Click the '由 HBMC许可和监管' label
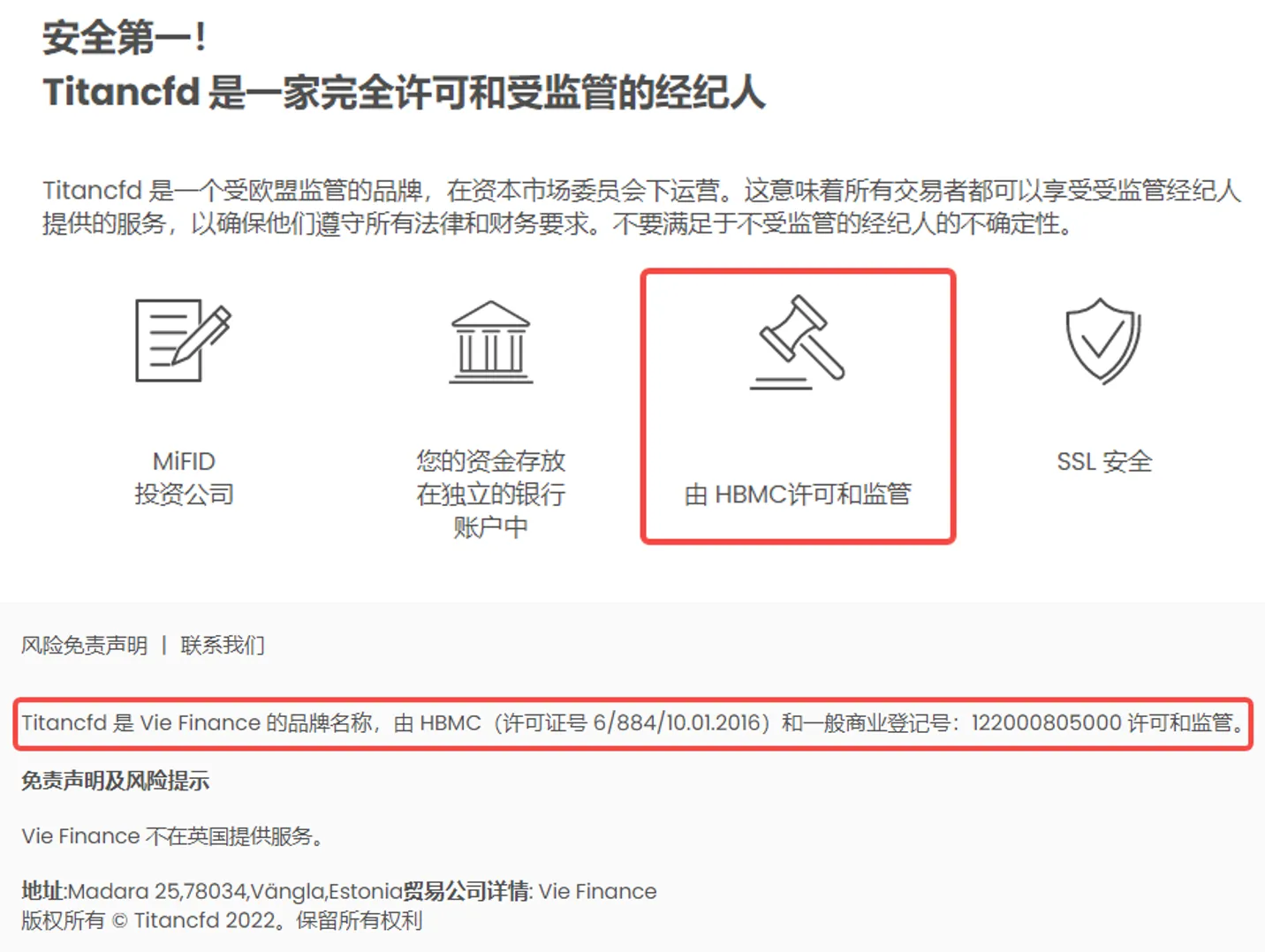 pyautogui.click(x=798, y=495)
